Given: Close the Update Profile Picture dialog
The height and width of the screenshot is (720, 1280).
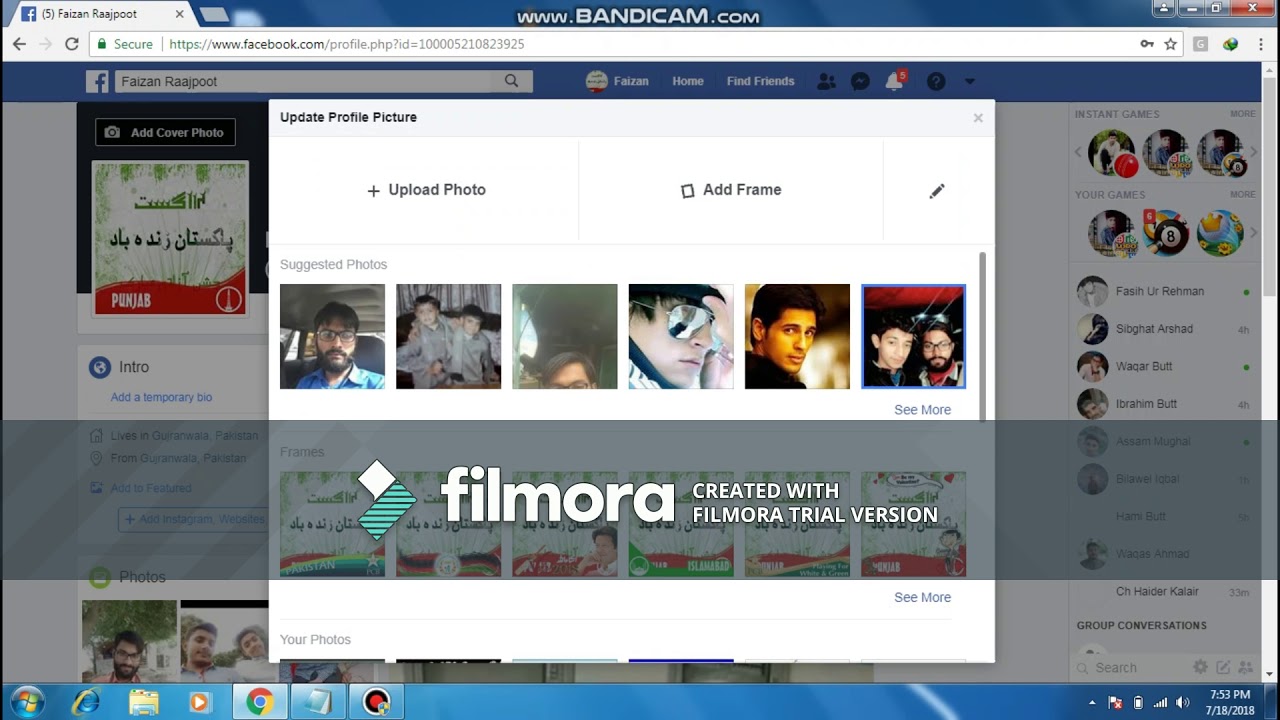Looking at the screenshot, I should pos(978,118).
